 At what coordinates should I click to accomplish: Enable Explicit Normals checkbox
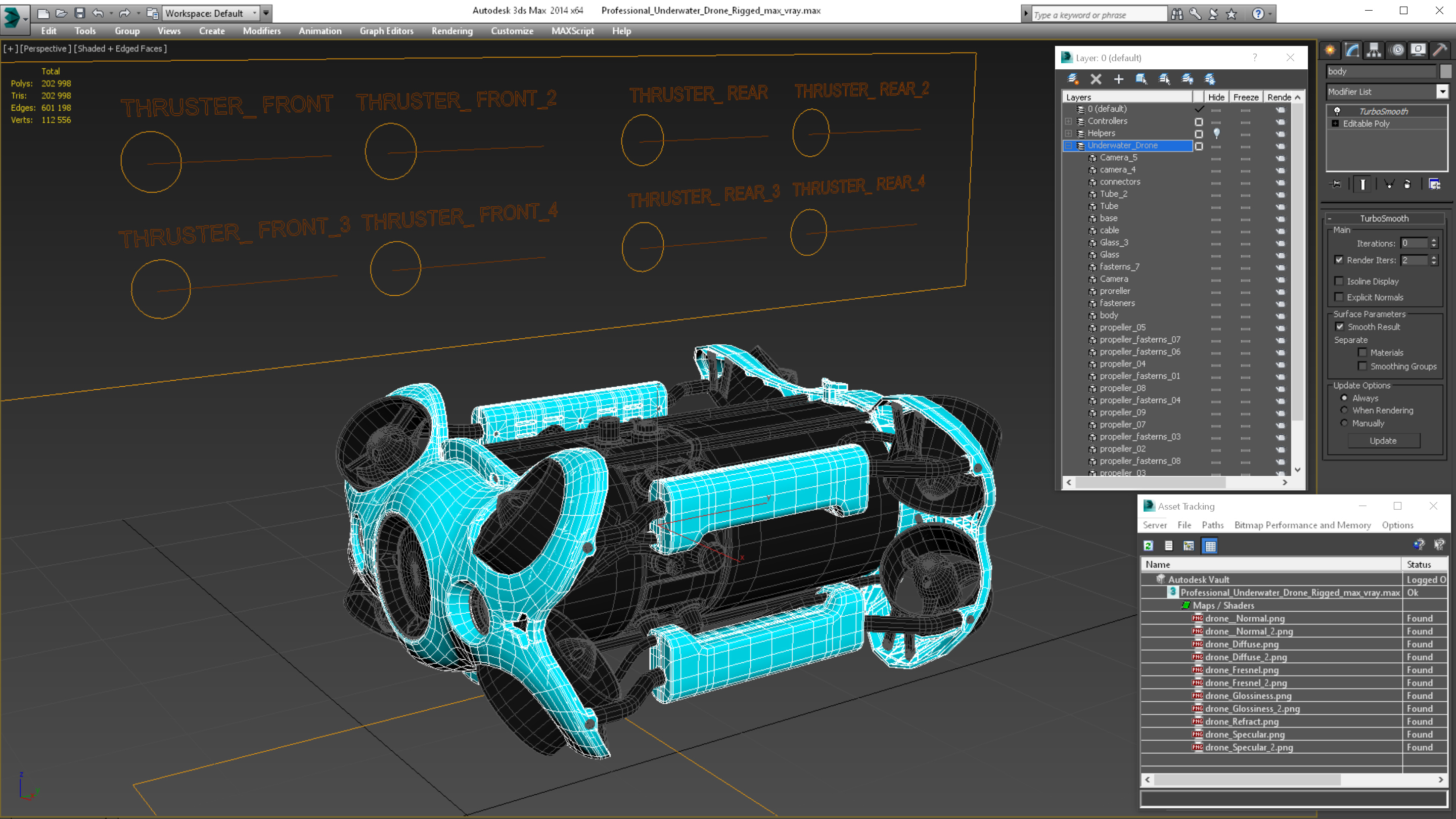(x=1339, y=297)
